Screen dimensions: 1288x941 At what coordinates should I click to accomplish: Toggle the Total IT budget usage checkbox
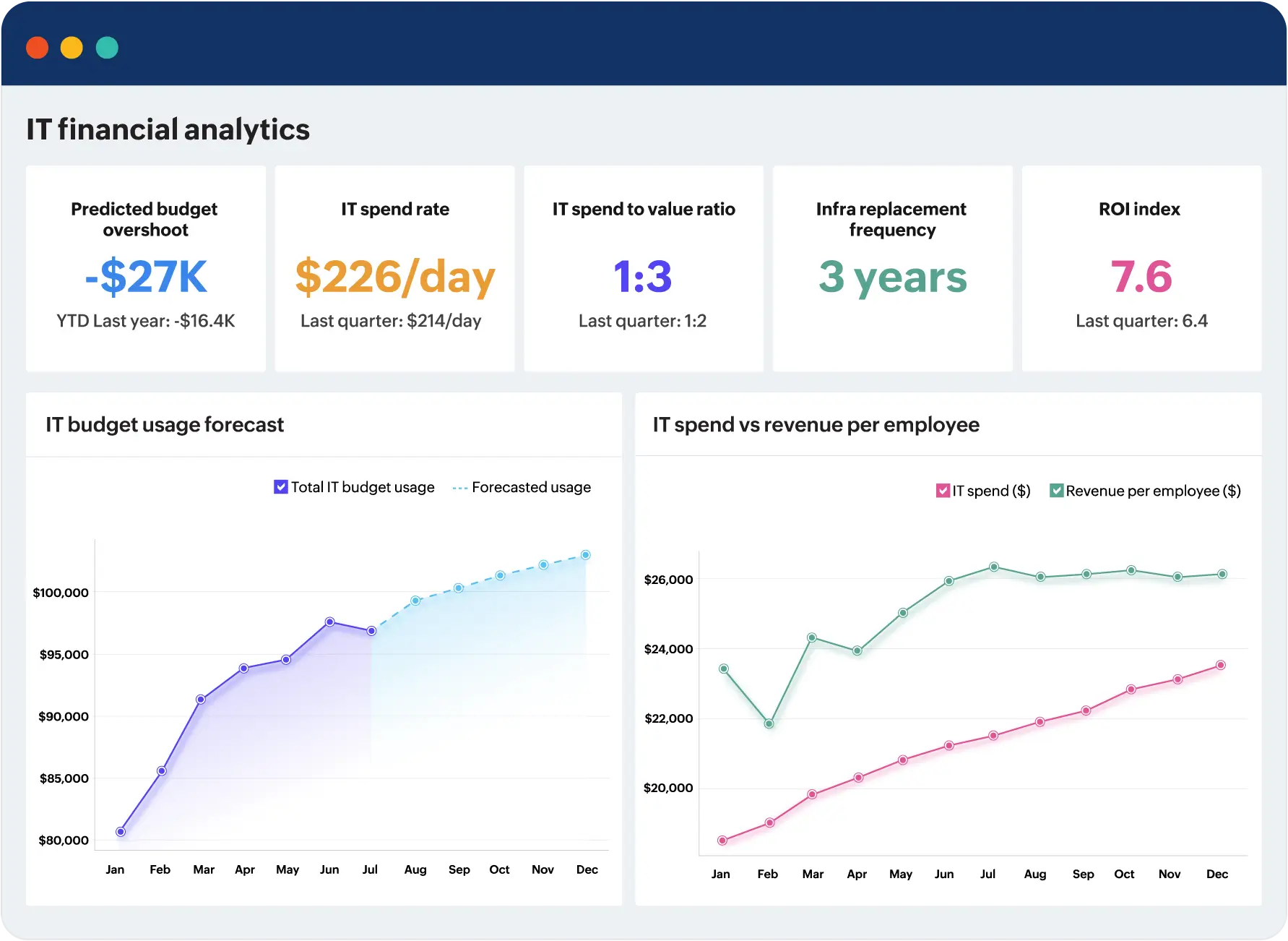pos(281,487)
